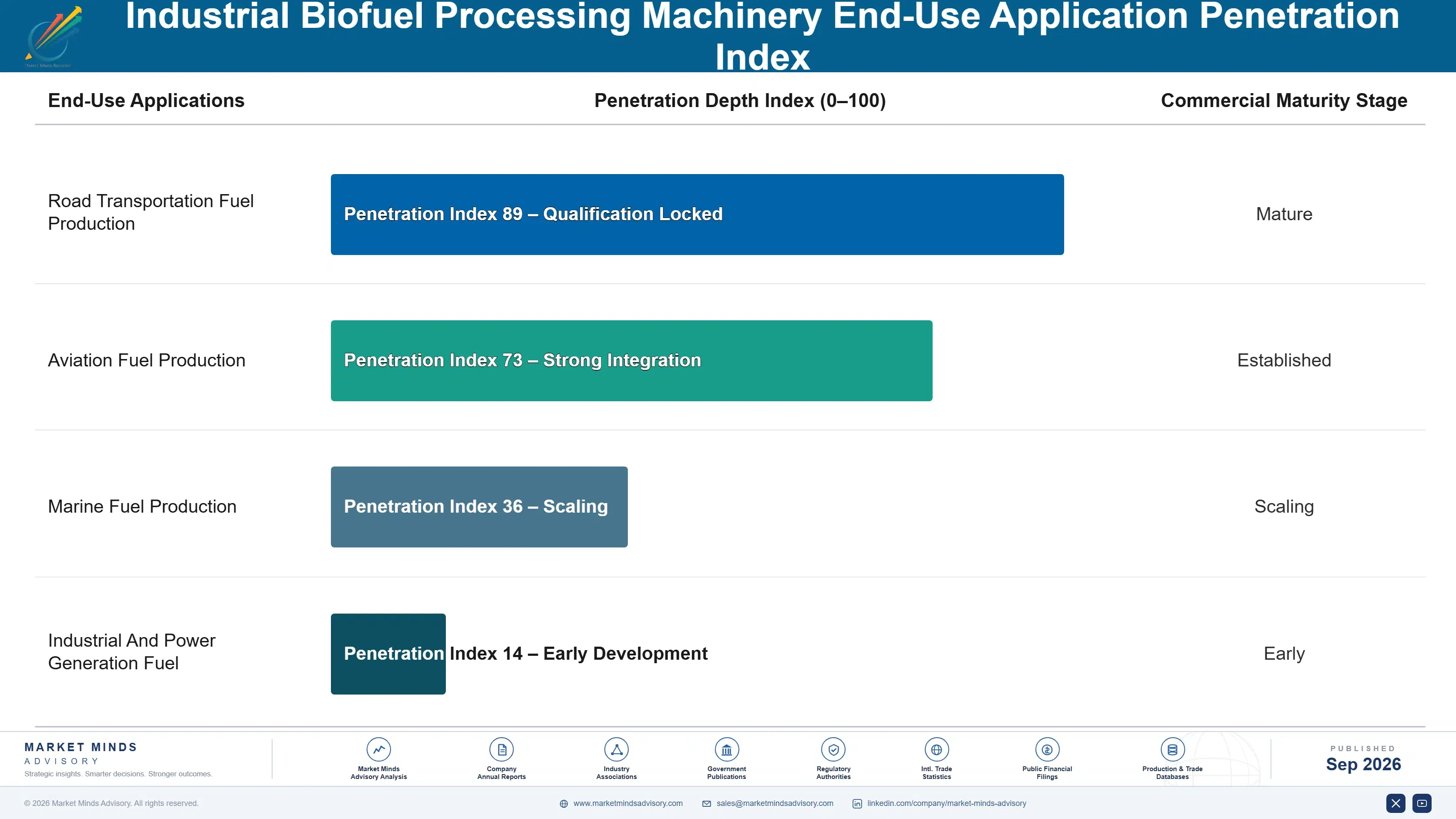Click the 'Regulatory Authorities' source label
This screenshot has width=1456, height=819.
pos(833,773)
